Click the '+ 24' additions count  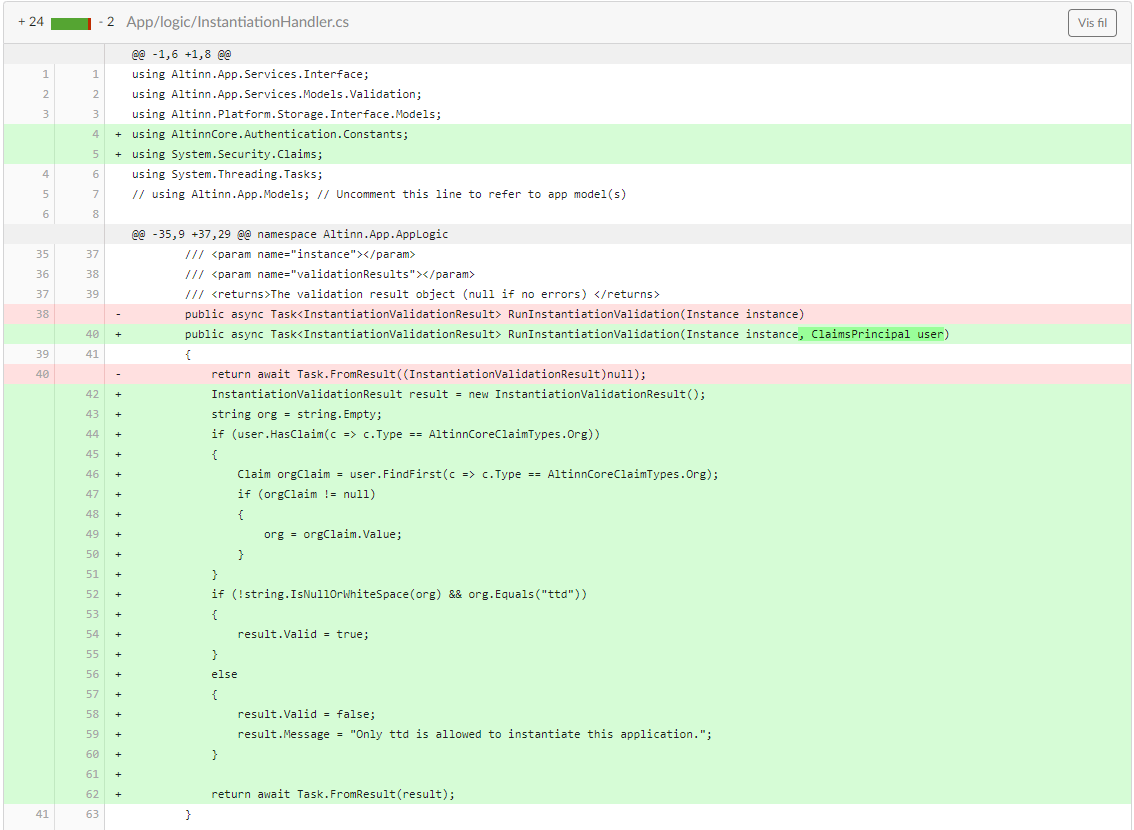point(31,22)
